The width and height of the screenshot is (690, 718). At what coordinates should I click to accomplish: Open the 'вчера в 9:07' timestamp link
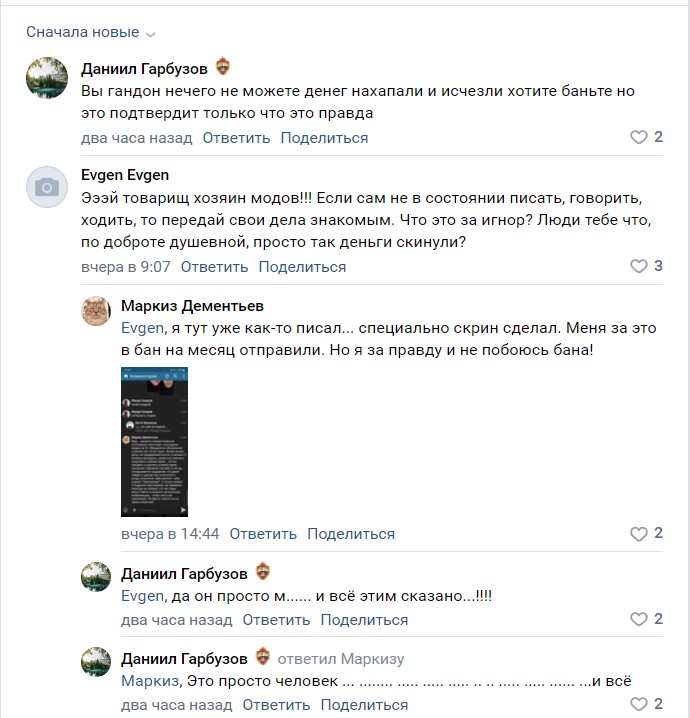click(125, 267)
